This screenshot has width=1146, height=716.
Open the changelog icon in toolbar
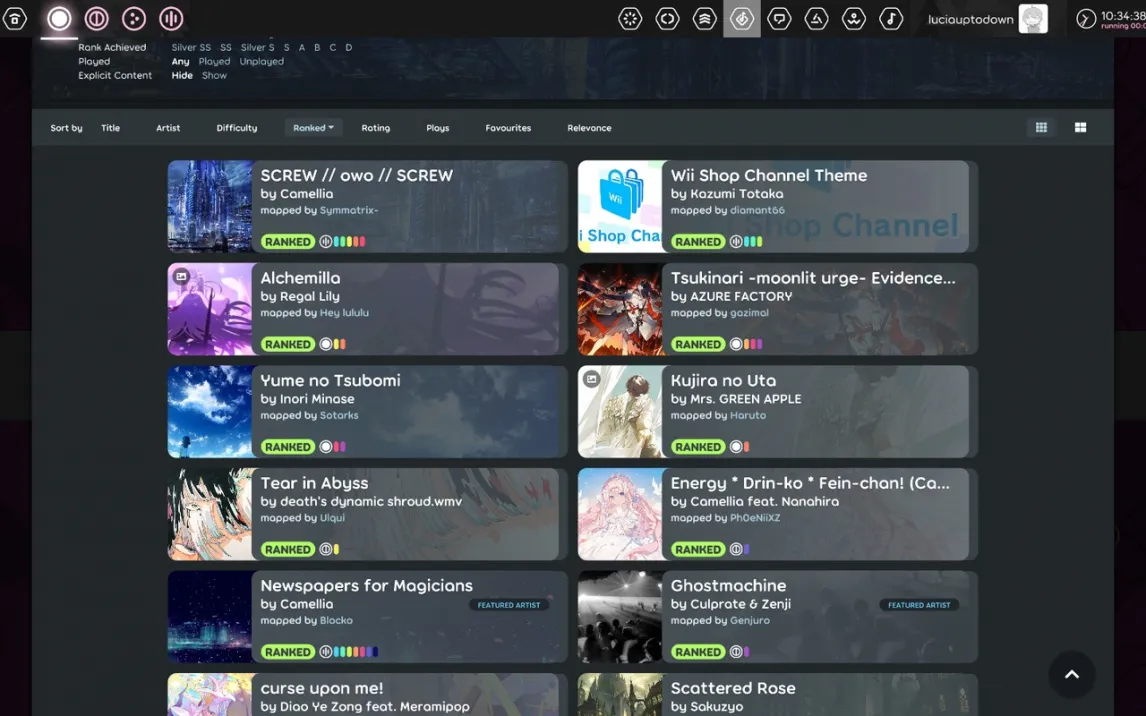pos(667,19)
